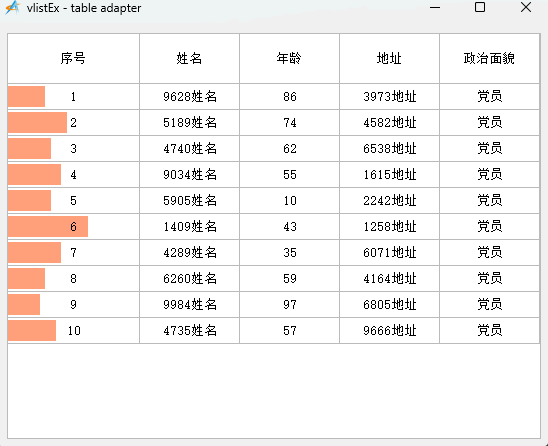Click the 年龄 column header
Viewport: 548px width, 446px height.
[289, 58]
